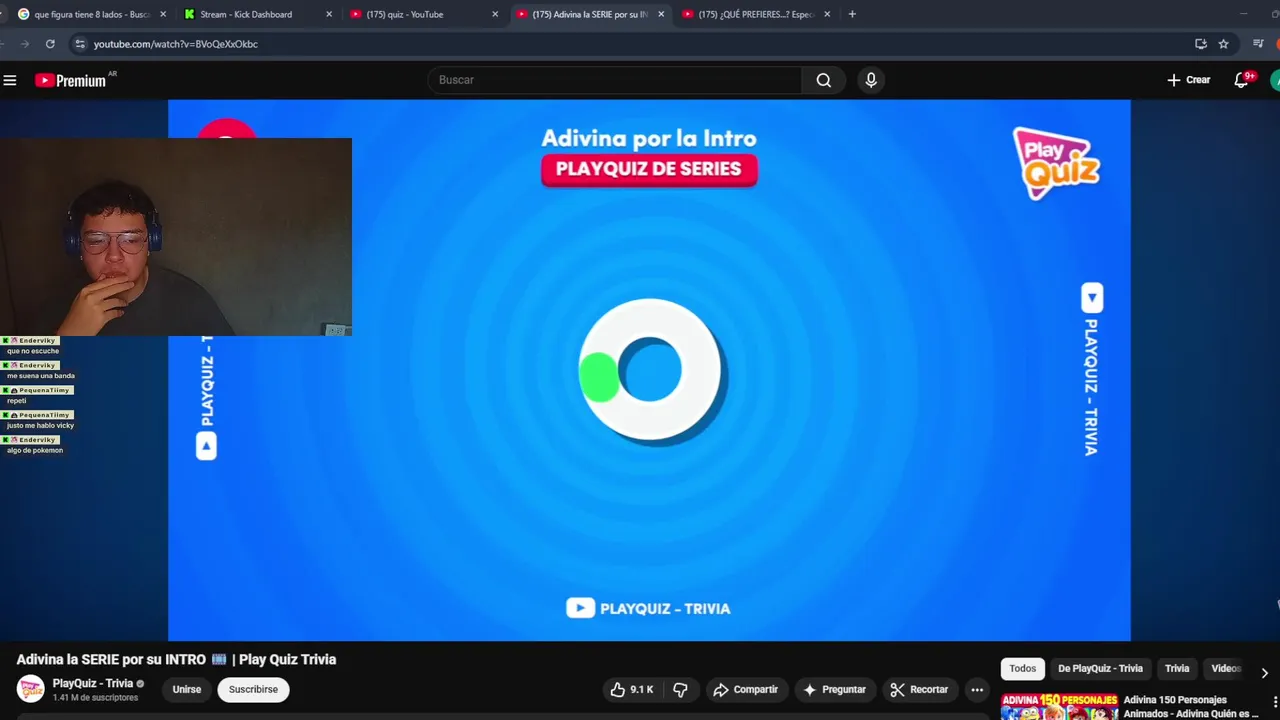
Task: Click the Suscribirse button
Action: click(x=253, y=689)
